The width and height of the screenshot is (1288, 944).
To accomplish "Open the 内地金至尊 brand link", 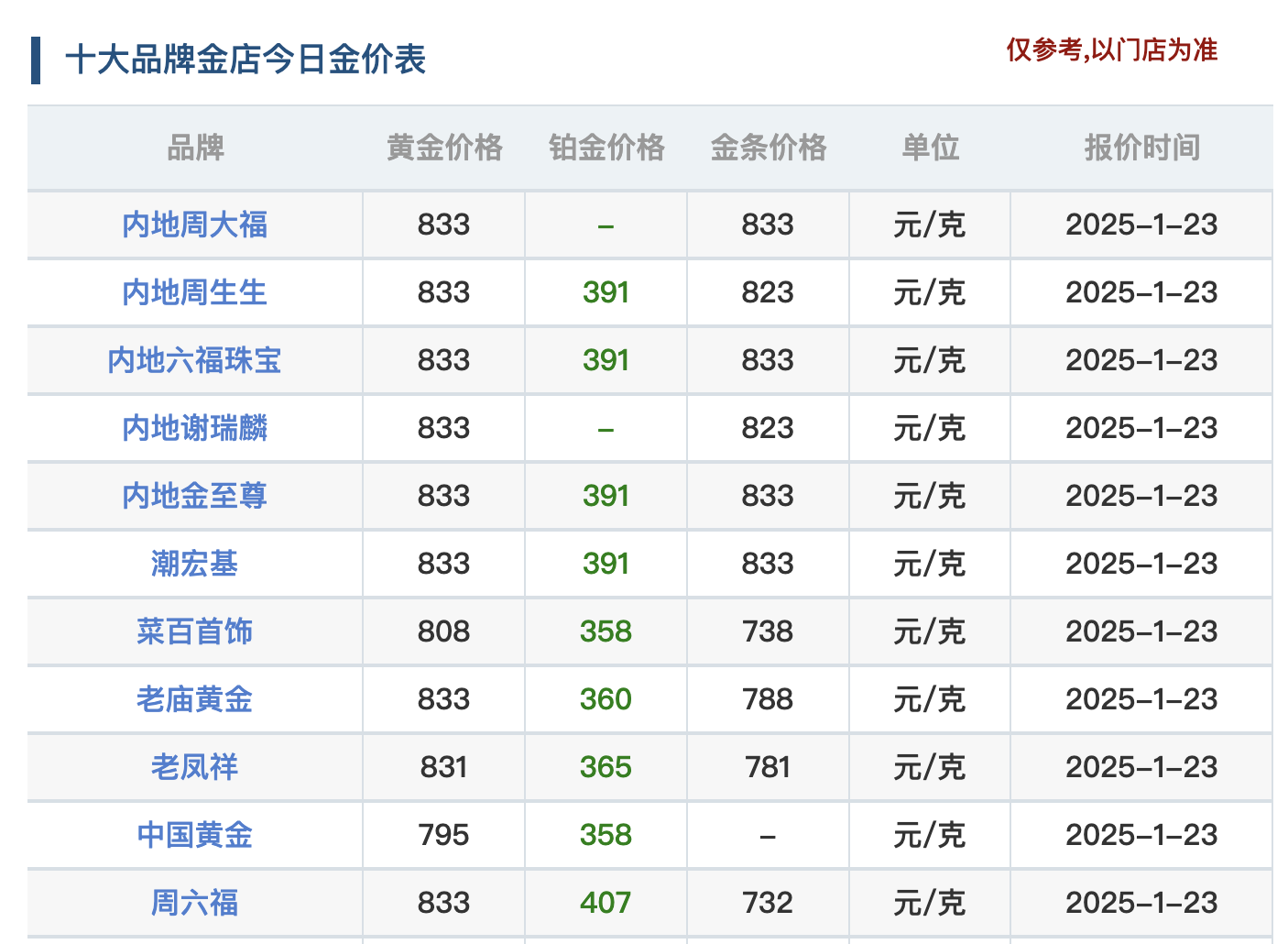I will (194, 496).
